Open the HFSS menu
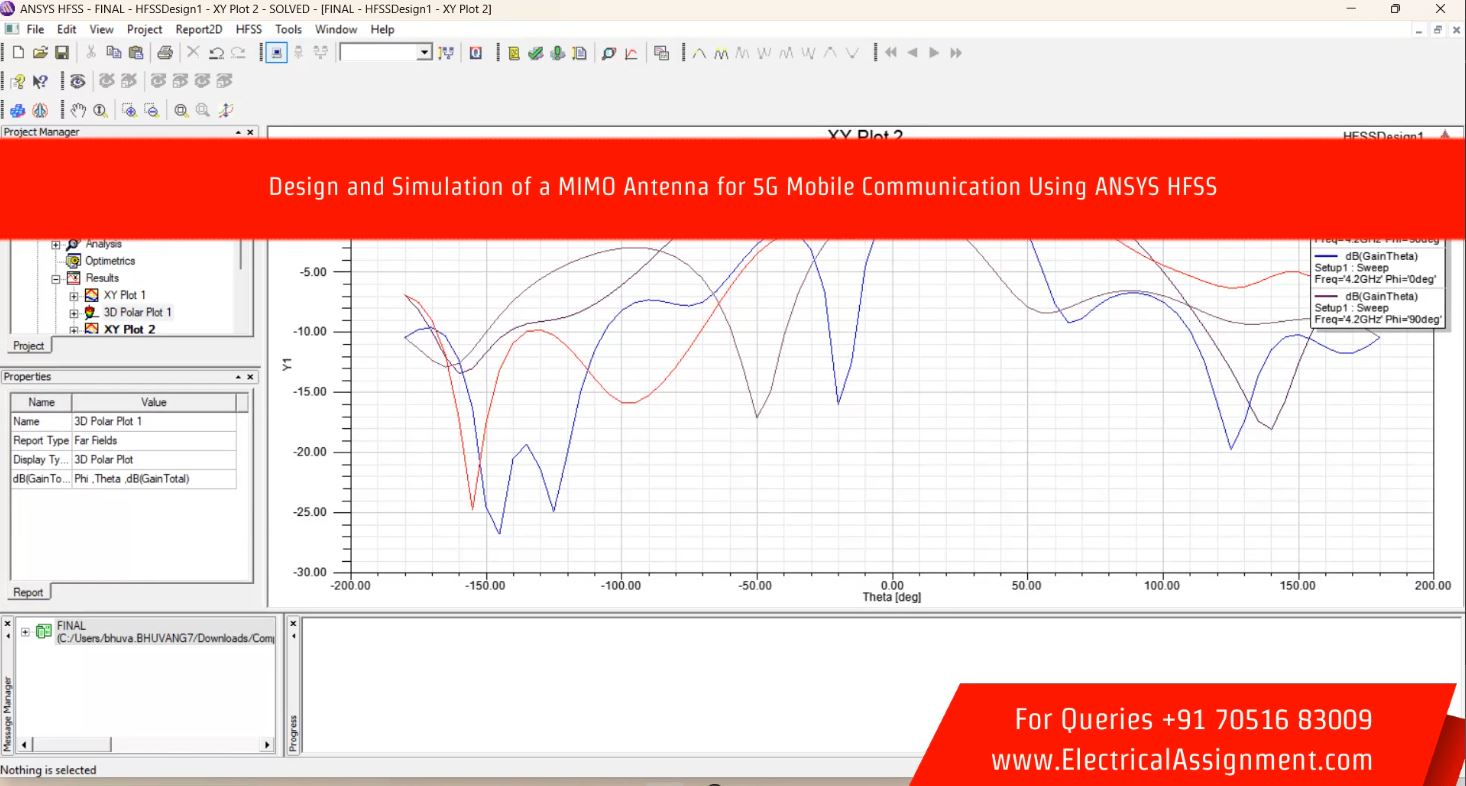 (248, 30)
